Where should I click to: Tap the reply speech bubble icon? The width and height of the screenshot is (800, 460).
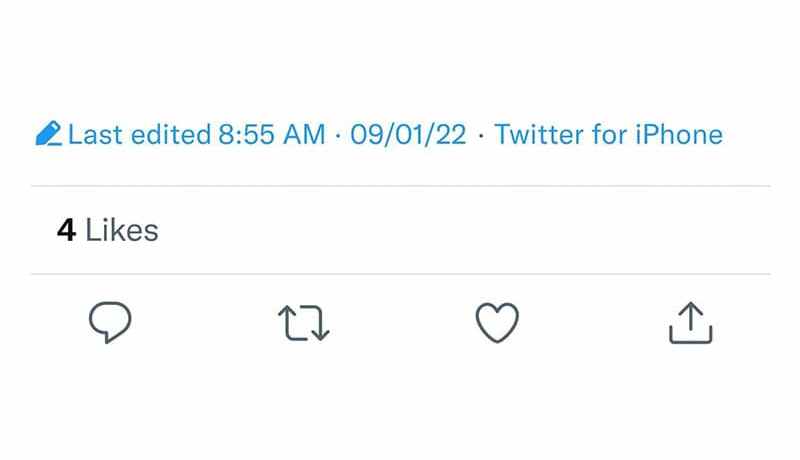pos(111,323)
